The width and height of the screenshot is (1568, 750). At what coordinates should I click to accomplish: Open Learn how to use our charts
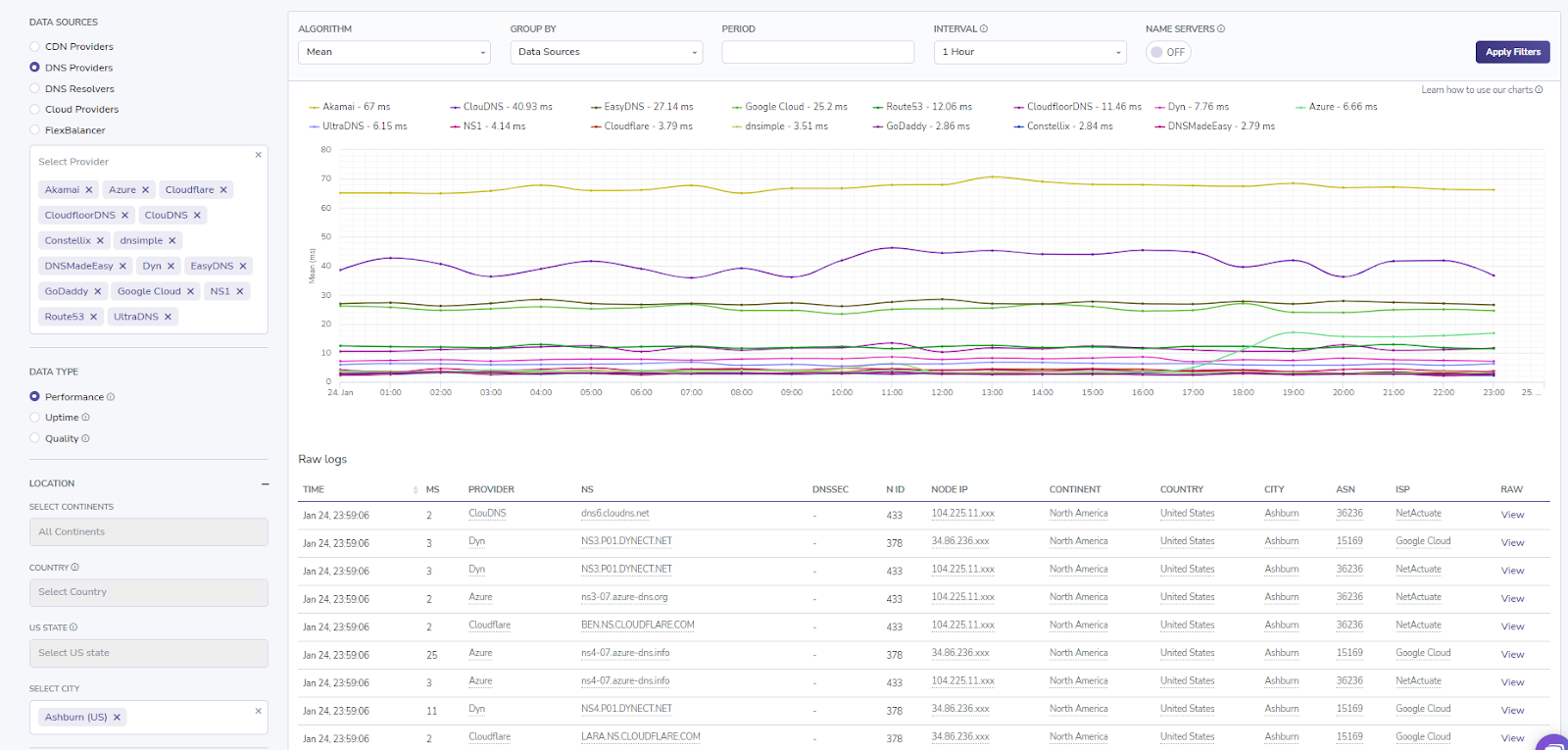[1482, 90]
